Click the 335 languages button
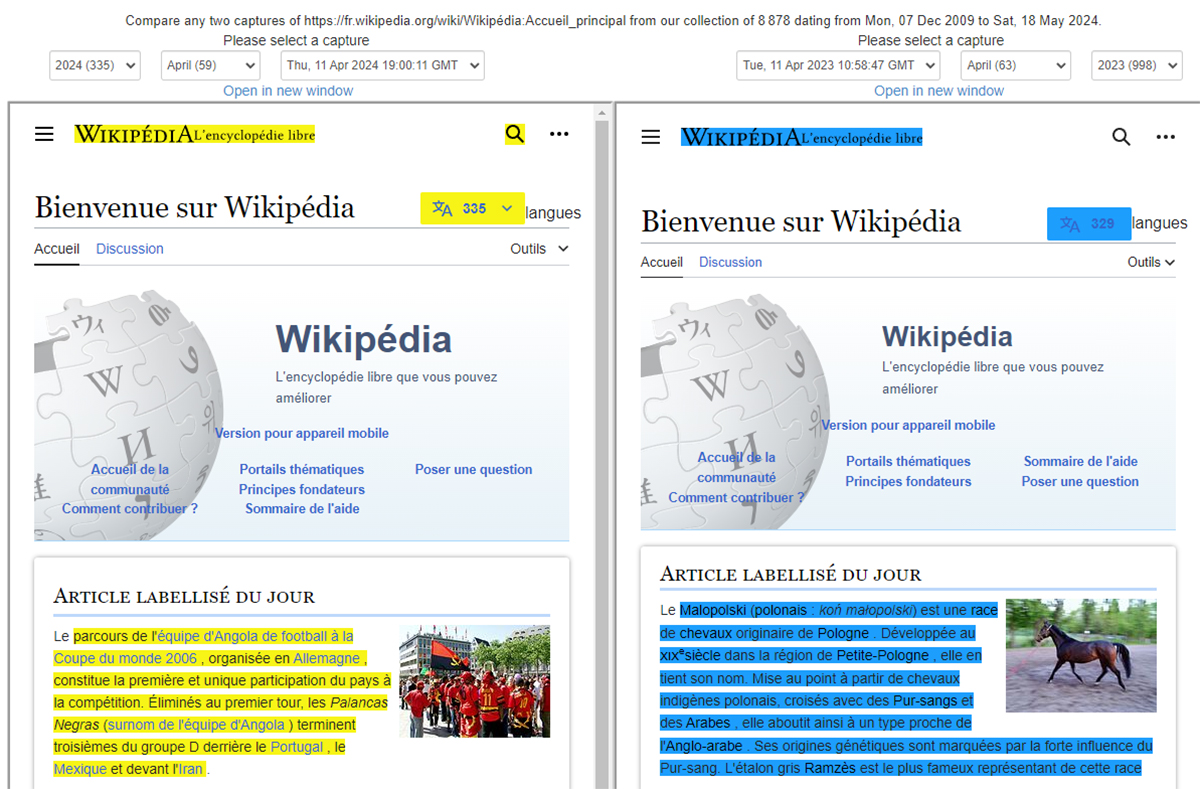1200x789 pixels. [473, 208]
